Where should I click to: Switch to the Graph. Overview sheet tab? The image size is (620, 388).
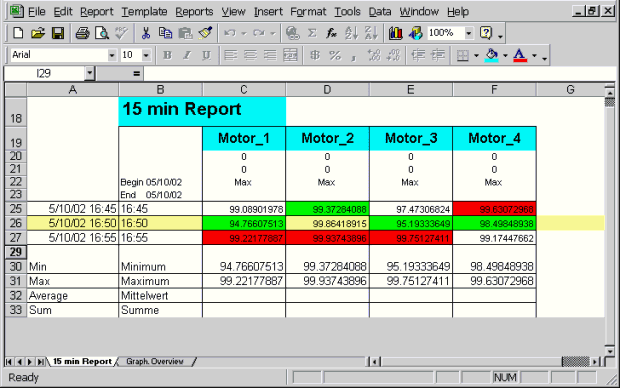pyautogui.click(x=155, y=361)
